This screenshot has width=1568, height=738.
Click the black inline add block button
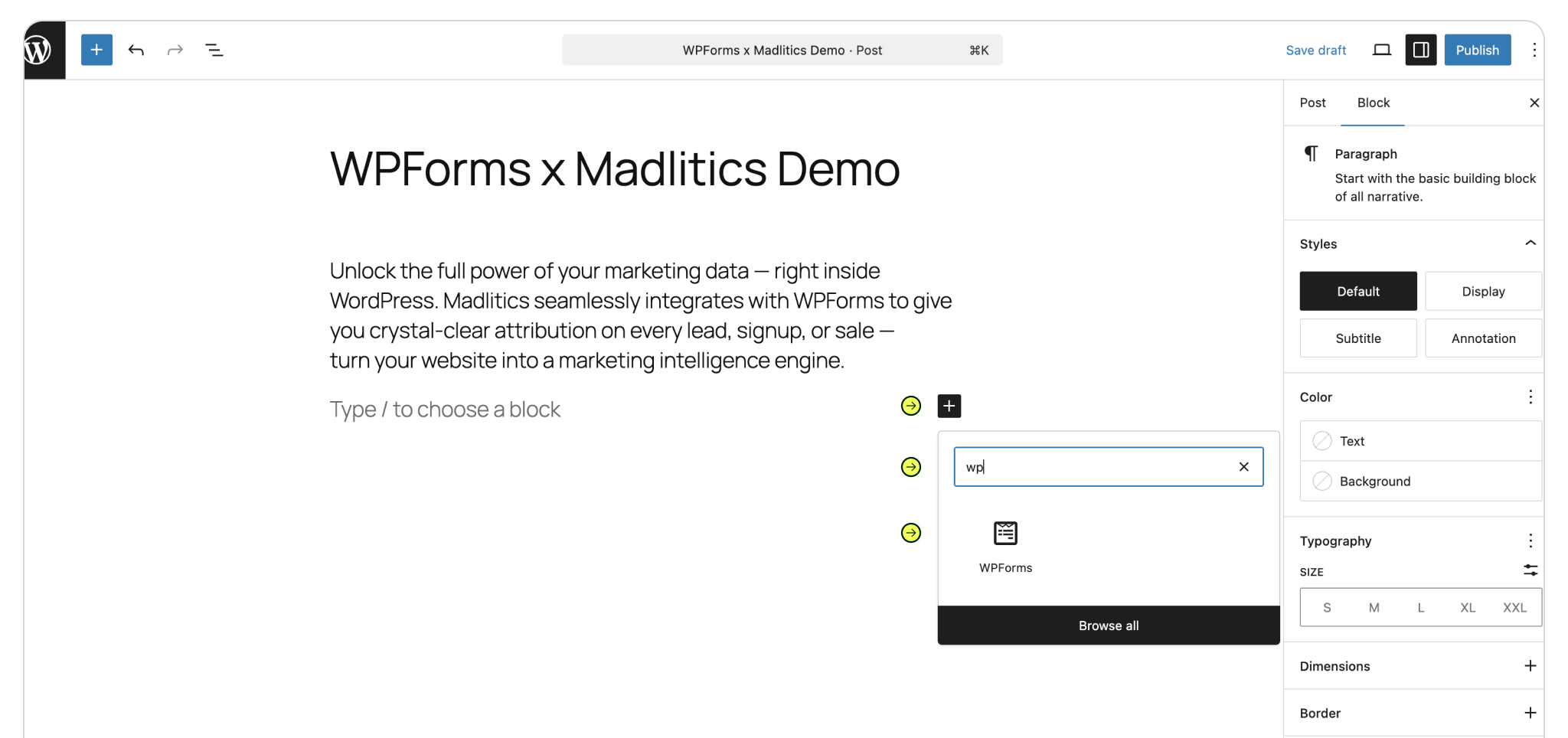pos(949,406)
